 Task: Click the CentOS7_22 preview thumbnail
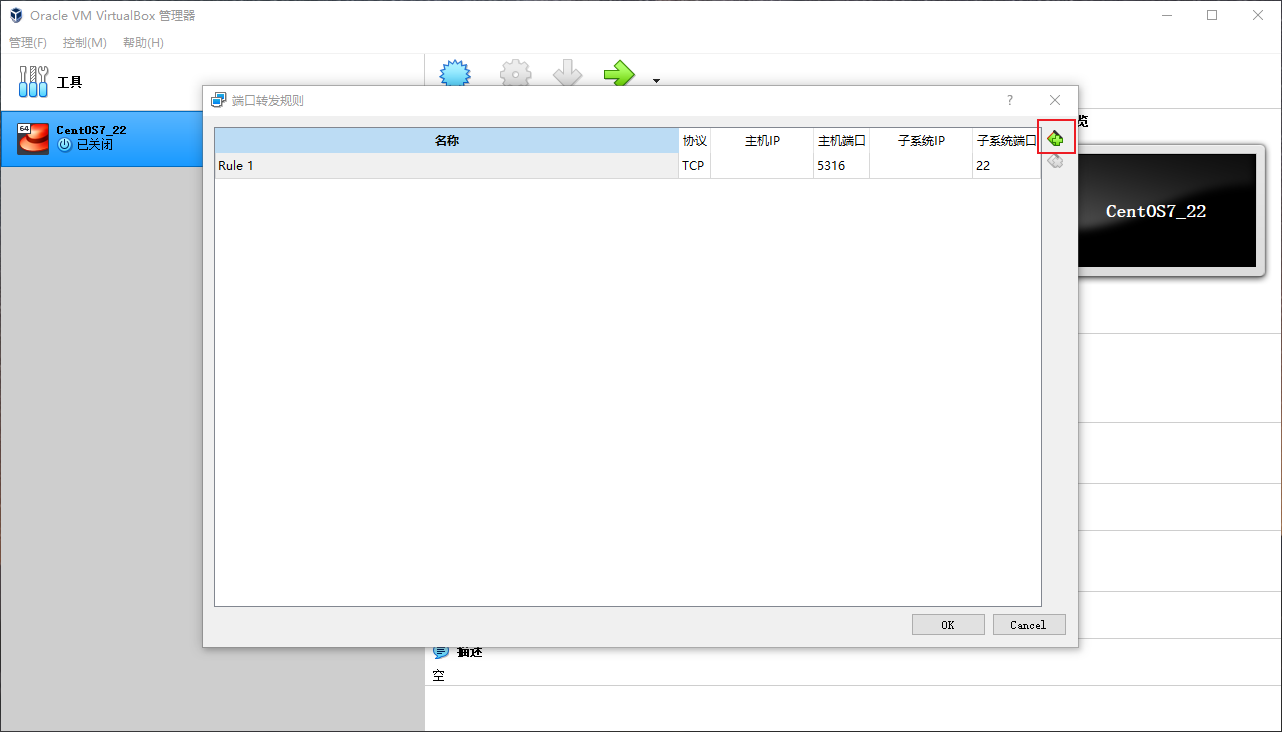tap(1167, 211)
